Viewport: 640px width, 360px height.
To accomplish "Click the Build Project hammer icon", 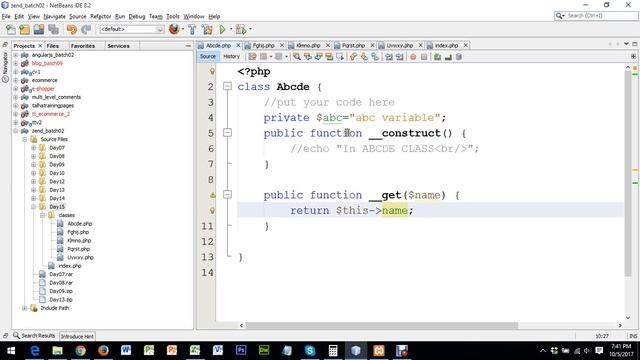I will tap(192, 29).
